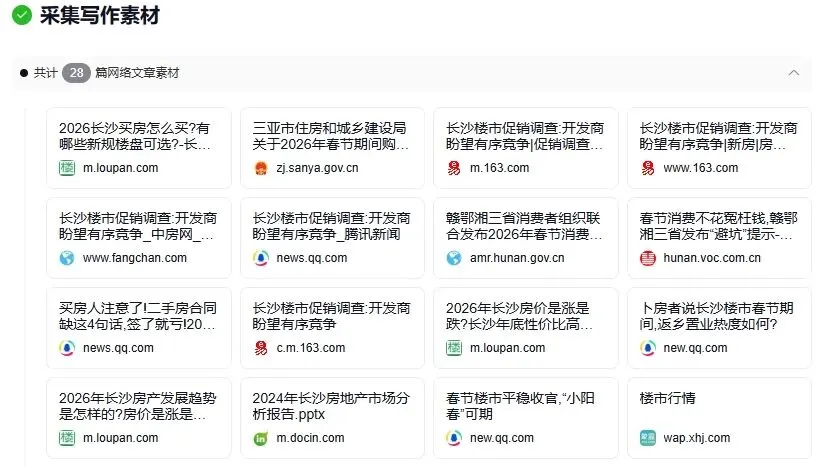Image resolution: width=838 pixels, height=467 pixels.
Task: Click the wap.xhj.com domain text
Action: coord(696,438)
